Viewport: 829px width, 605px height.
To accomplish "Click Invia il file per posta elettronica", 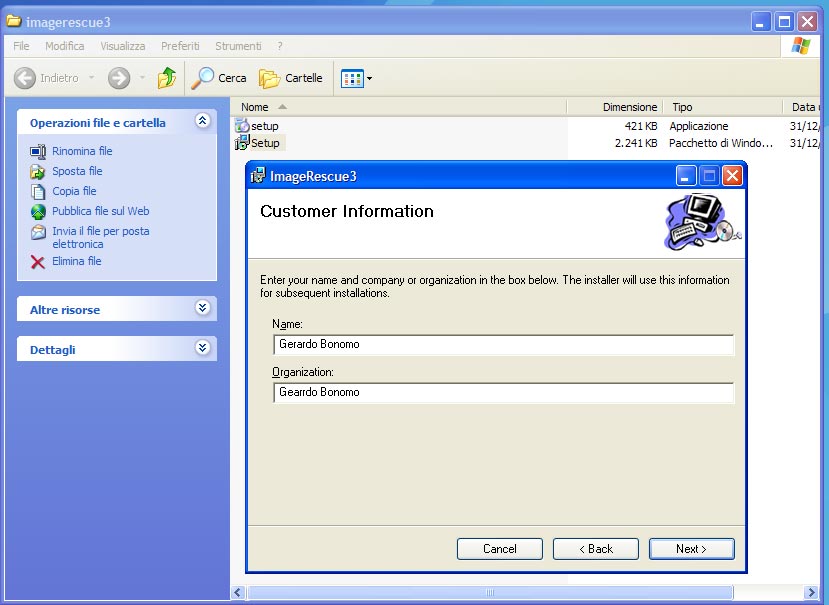I will click(x=100, y=237).
